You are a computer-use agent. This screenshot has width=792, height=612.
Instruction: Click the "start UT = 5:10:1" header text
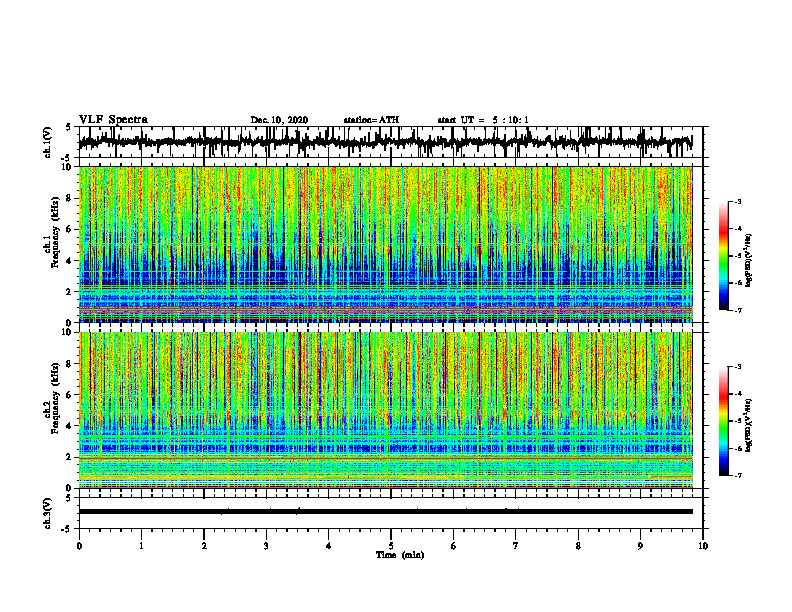[x=483, y=120]
